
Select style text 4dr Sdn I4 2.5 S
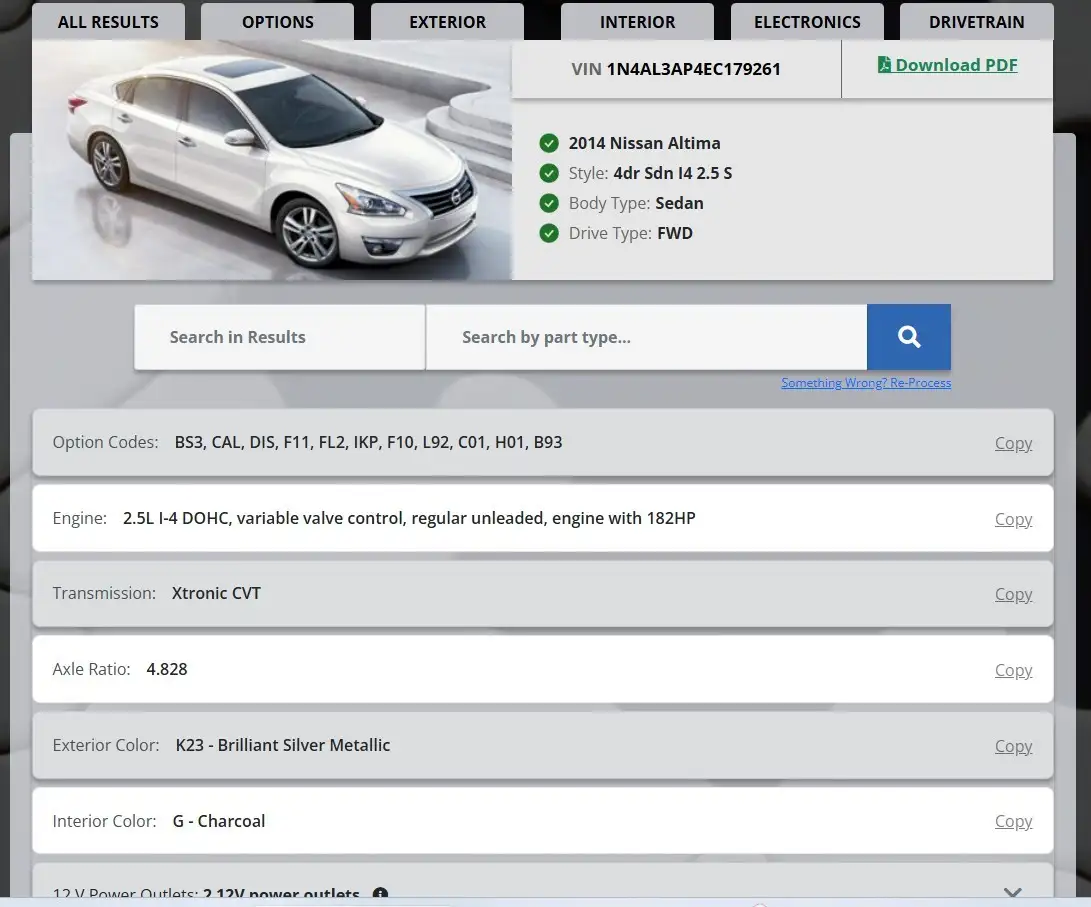pyautogui.click(x=673, y=173)
